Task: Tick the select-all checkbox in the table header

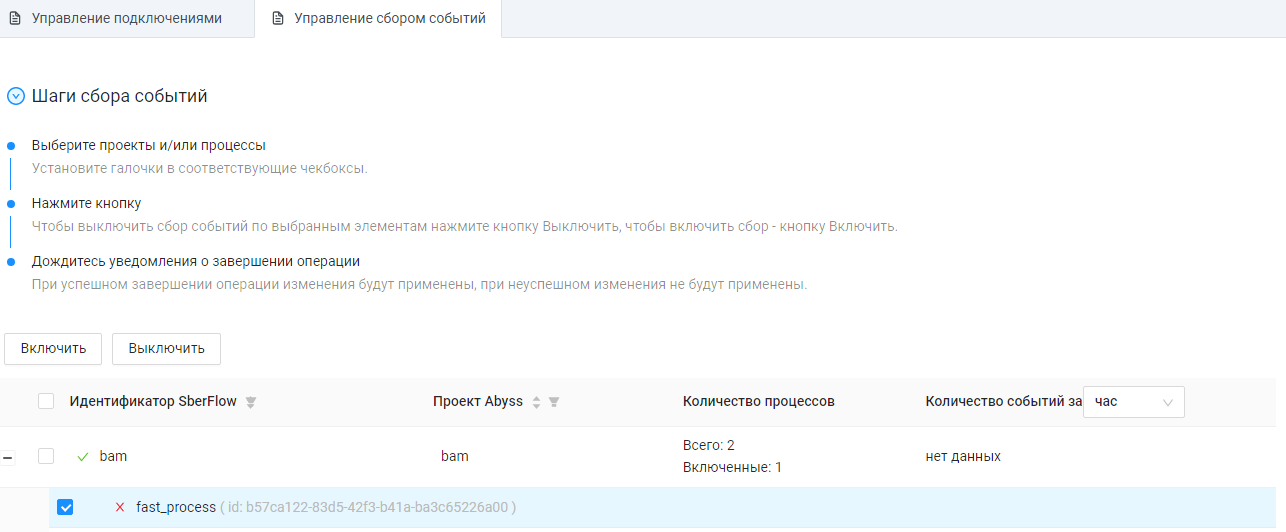Action: [46, 402]
